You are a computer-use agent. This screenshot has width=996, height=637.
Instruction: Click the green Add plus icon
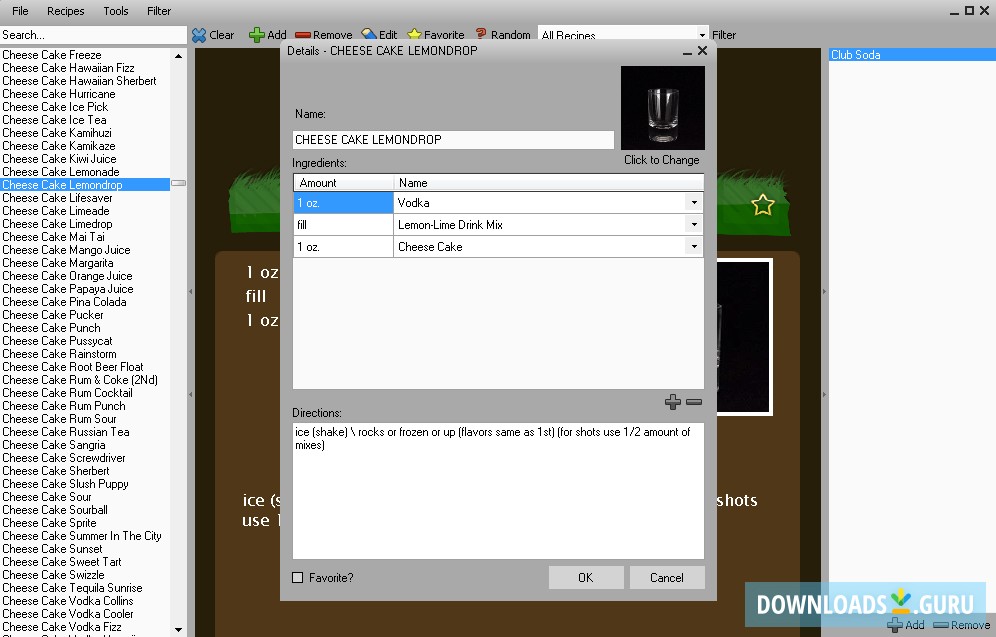(257, 35)
